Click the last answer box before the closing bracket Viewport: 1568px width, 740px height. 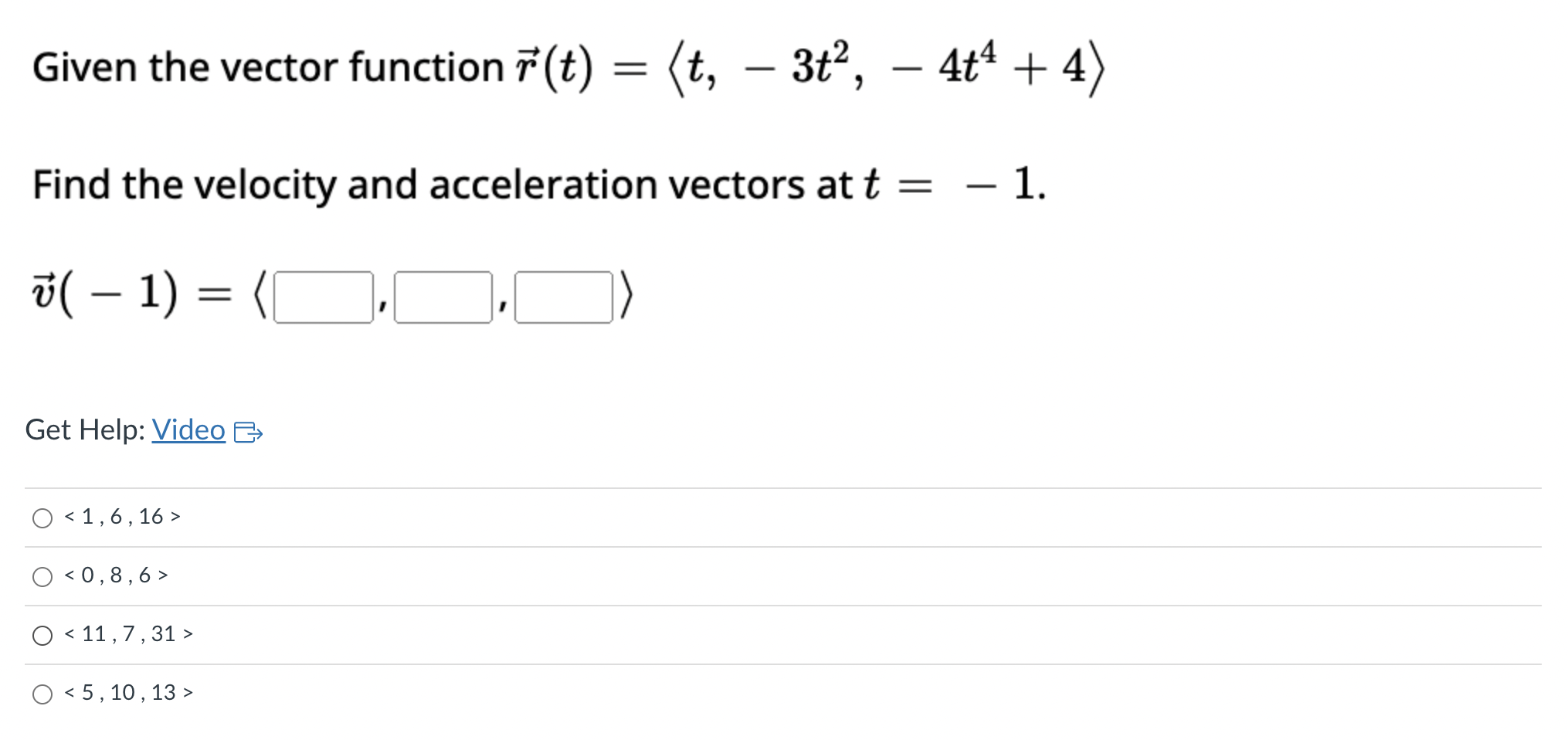(x=562, y=294)
